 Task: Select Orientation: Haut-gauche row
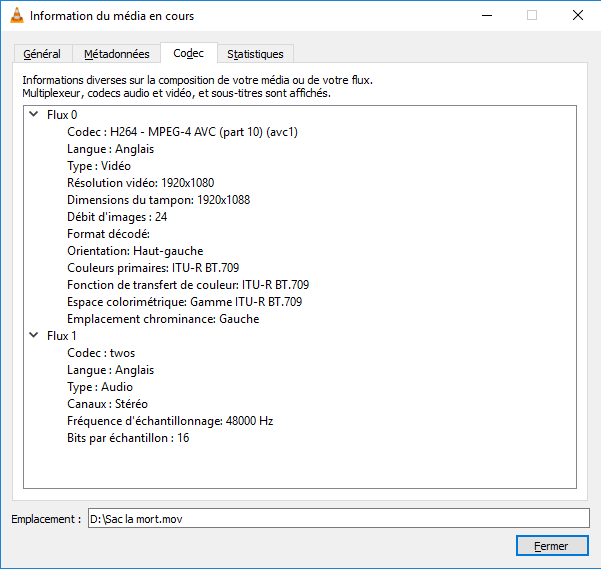(135, 251)
